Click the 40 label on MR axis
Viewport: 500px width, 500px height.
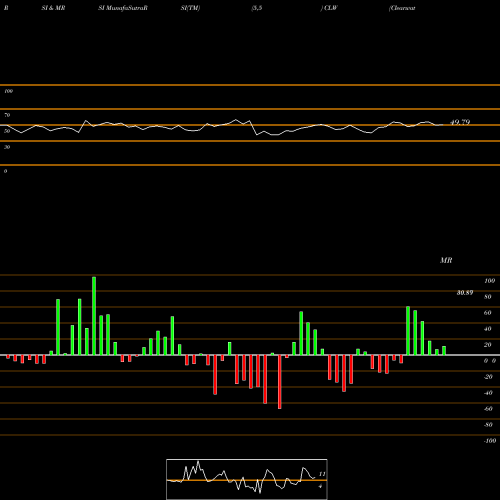488,329
